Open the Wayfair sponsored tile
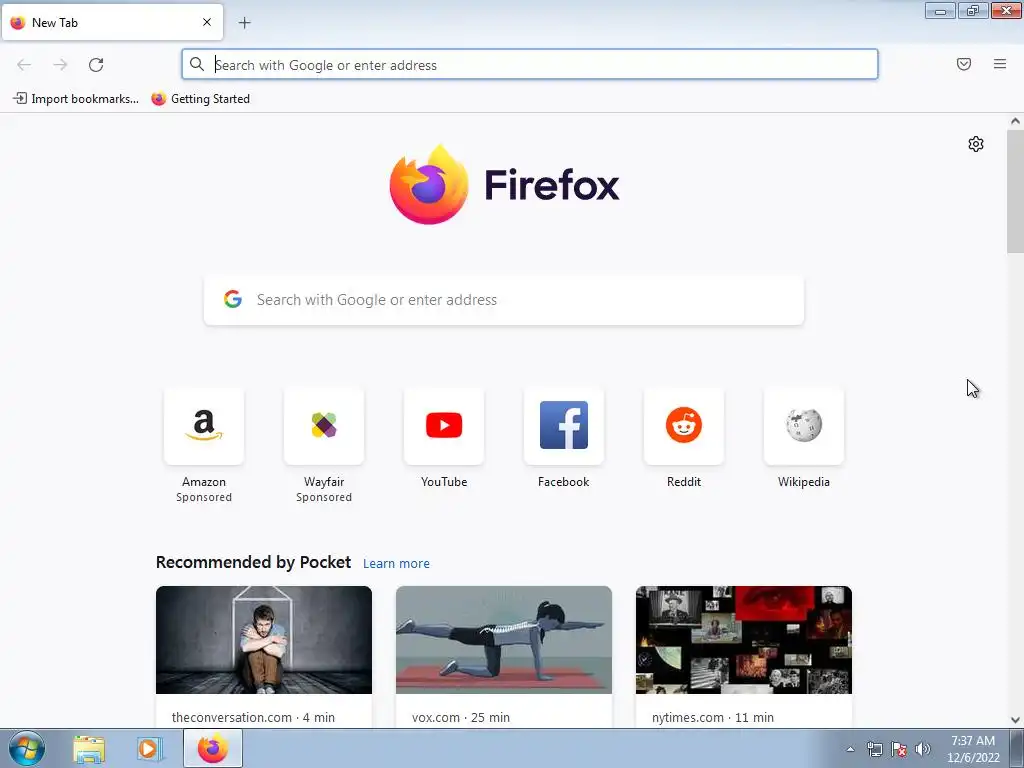 pyautogui.click(x=324, y=426)
